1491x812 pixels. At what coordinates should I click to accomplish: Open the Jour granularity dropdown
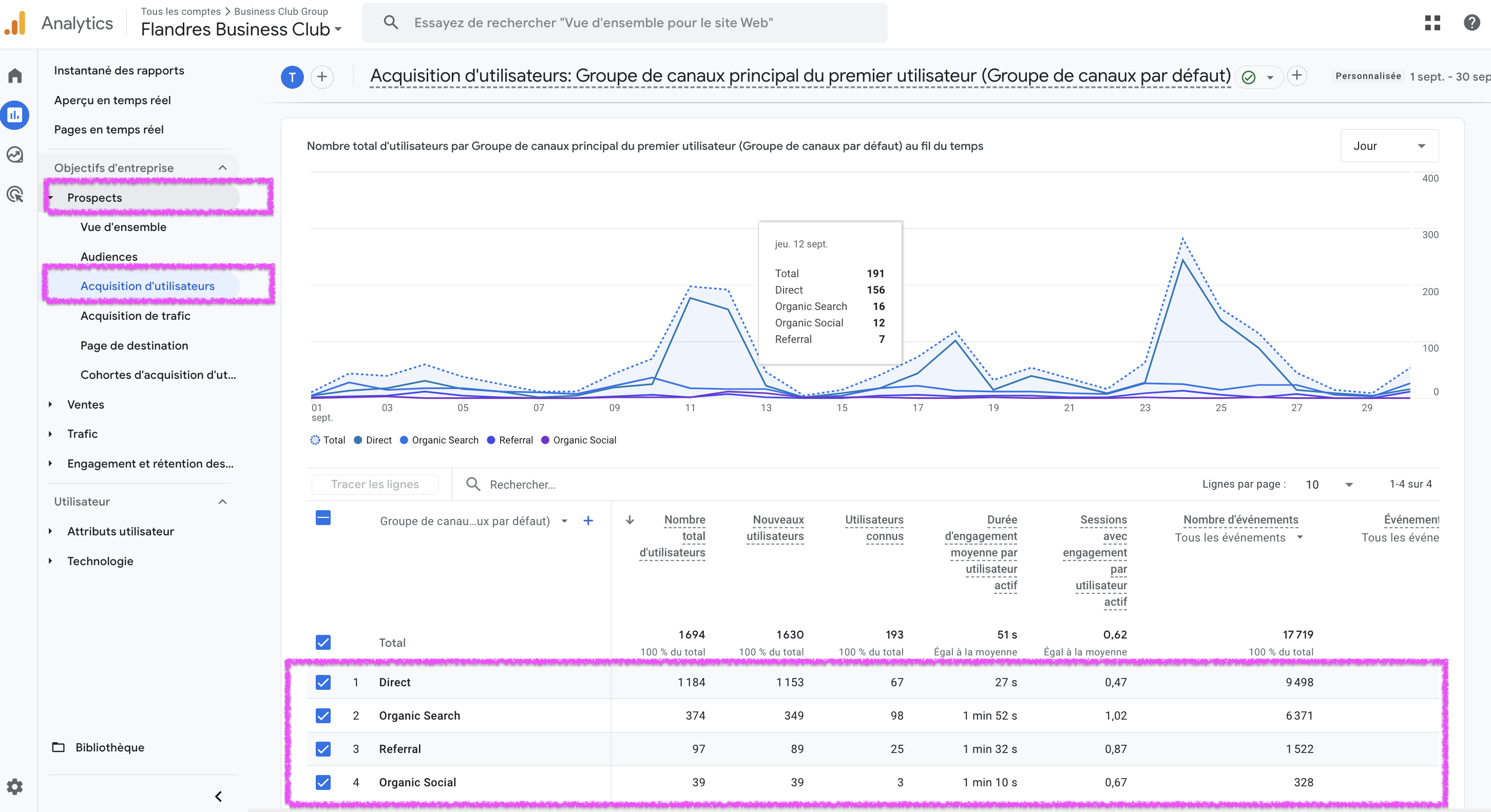pos(1389,146)
